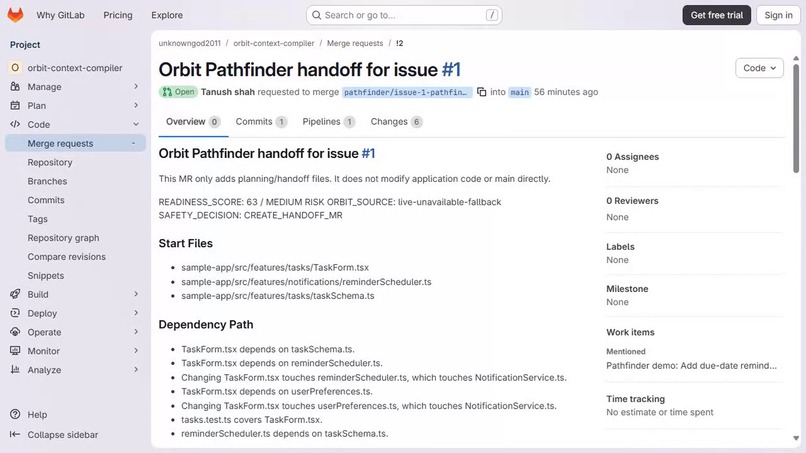
Task: Click the Build rocket icon
Action: 15,294
